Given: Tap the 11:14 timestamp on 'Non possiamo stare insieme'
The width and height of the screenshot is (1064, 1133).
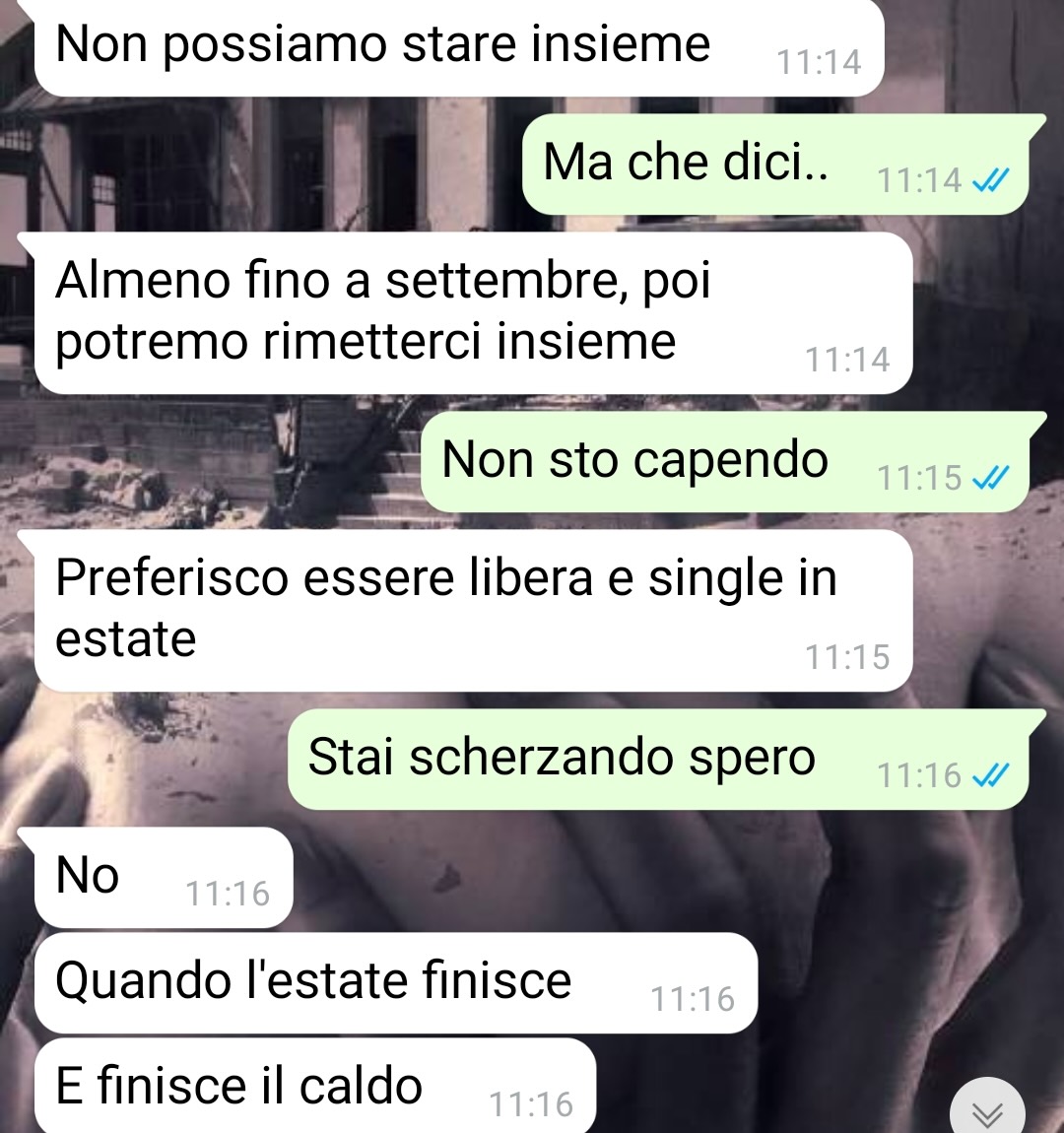Looking at the screenshot, I should click(819, 63).
